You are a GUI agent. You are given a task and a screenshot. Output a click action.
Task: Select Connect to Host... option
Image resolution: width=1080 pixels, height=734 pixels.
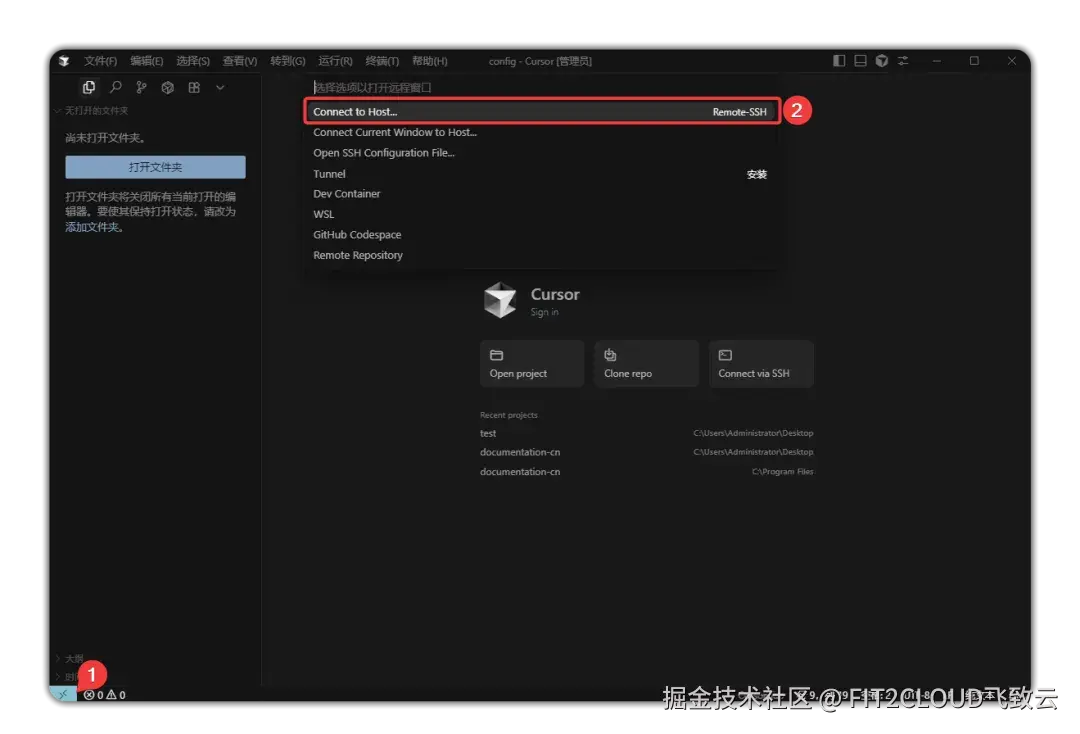[542, 112]
